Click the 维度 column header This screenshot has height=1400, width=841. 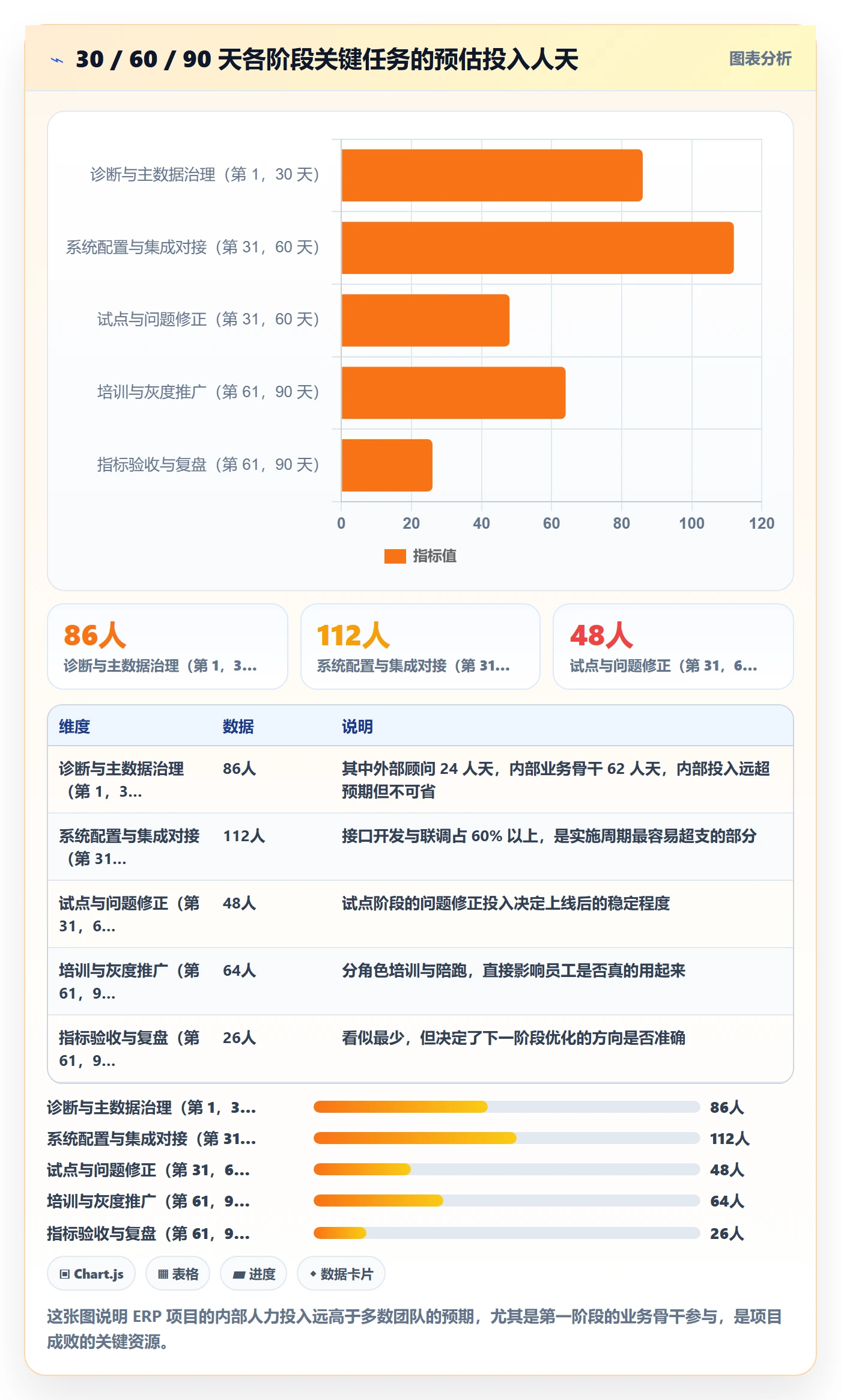[x=74, y=726]
